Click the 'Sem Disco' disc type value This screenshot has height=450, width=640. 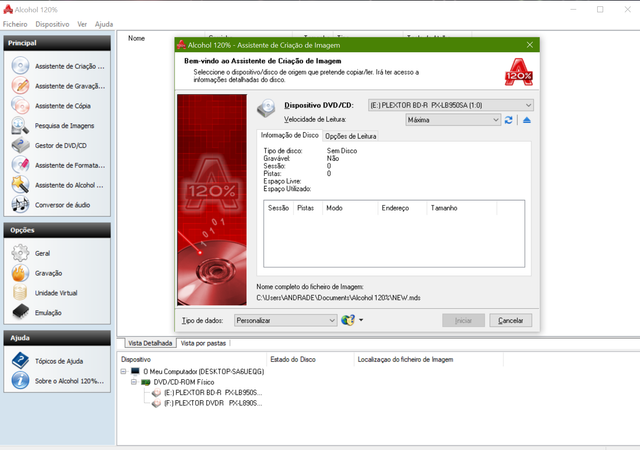pos(342,151)
